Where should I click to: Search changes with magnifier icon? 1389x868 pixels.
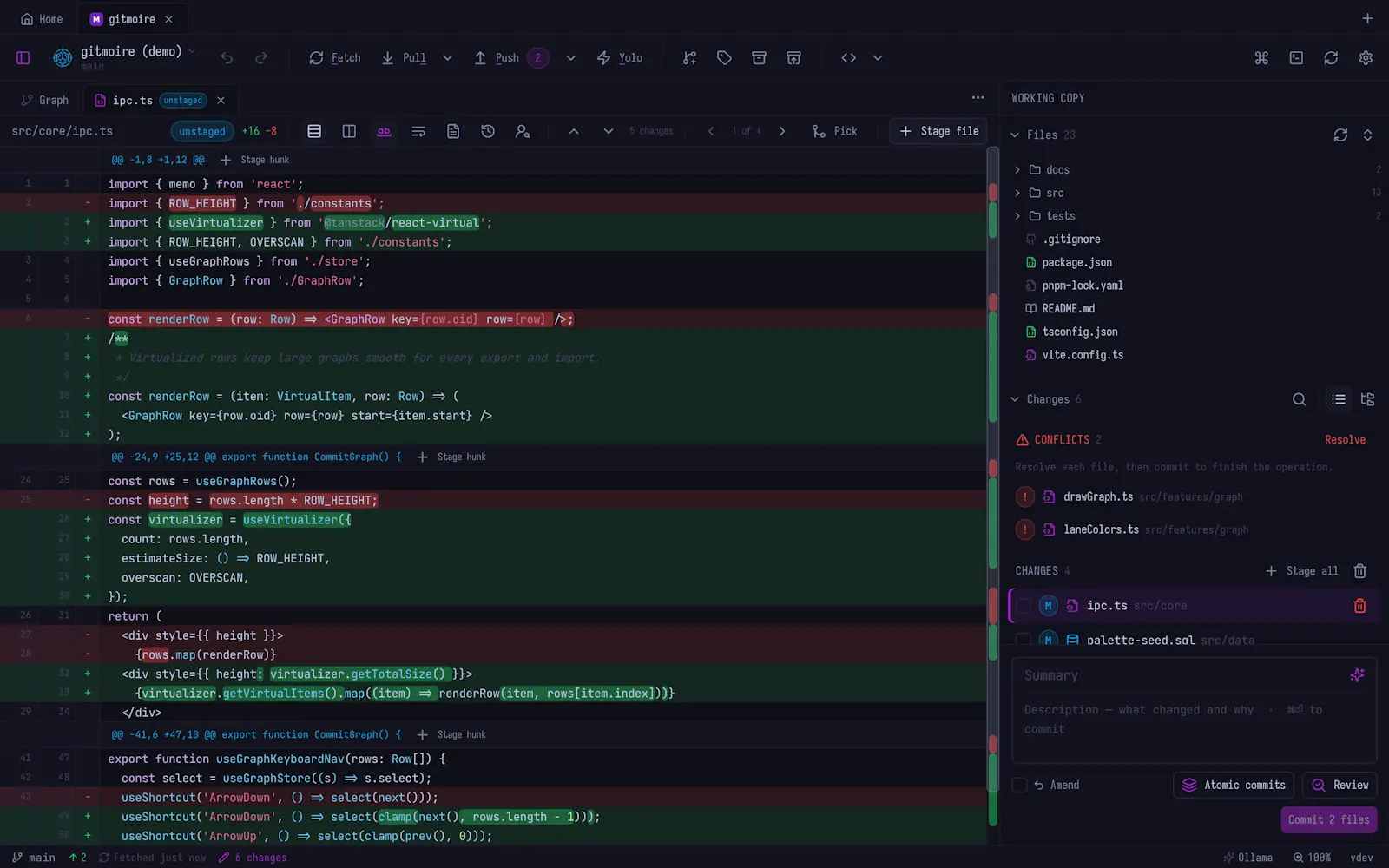coord(1299,399)
